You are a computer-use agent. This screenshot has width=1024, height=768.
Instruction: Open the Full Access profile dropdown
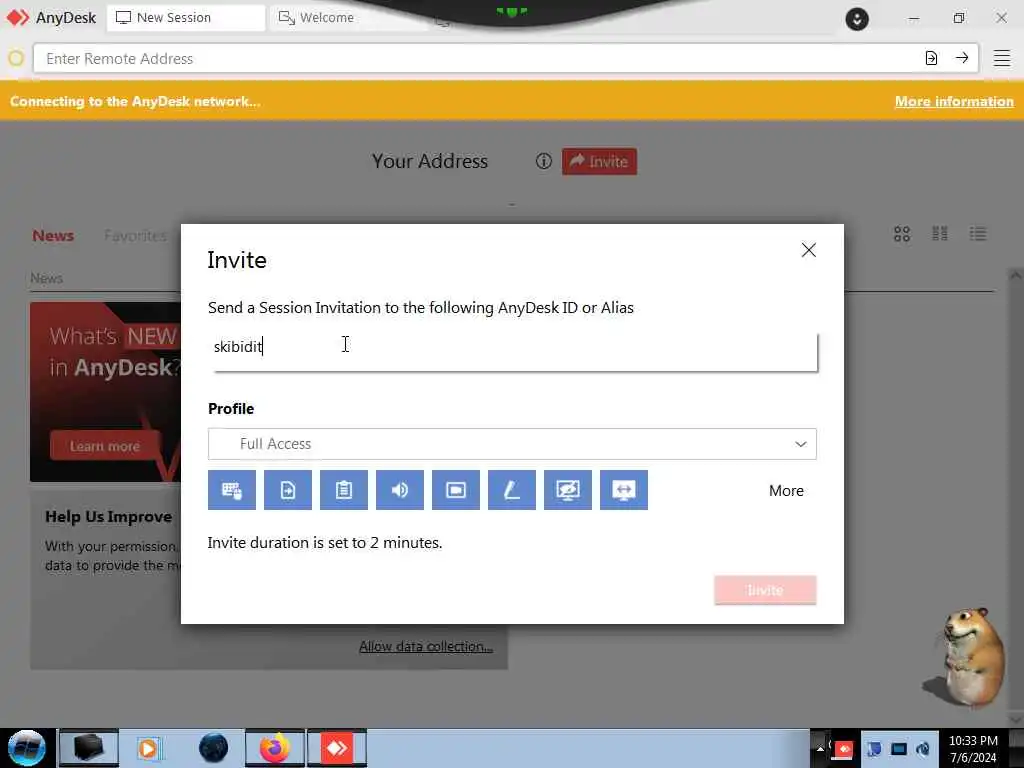click(x=512, y=444)
